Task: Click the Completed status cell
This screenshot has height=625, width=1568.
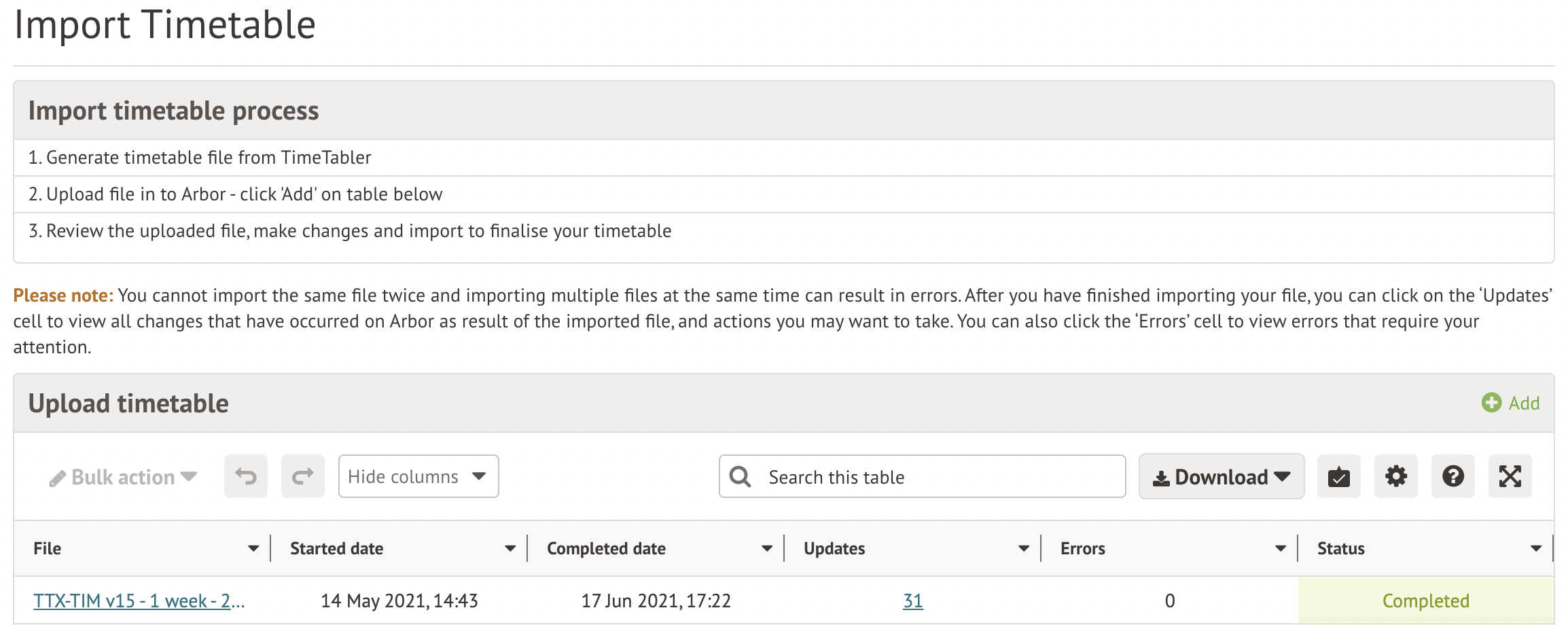Action: [1425, 601]
